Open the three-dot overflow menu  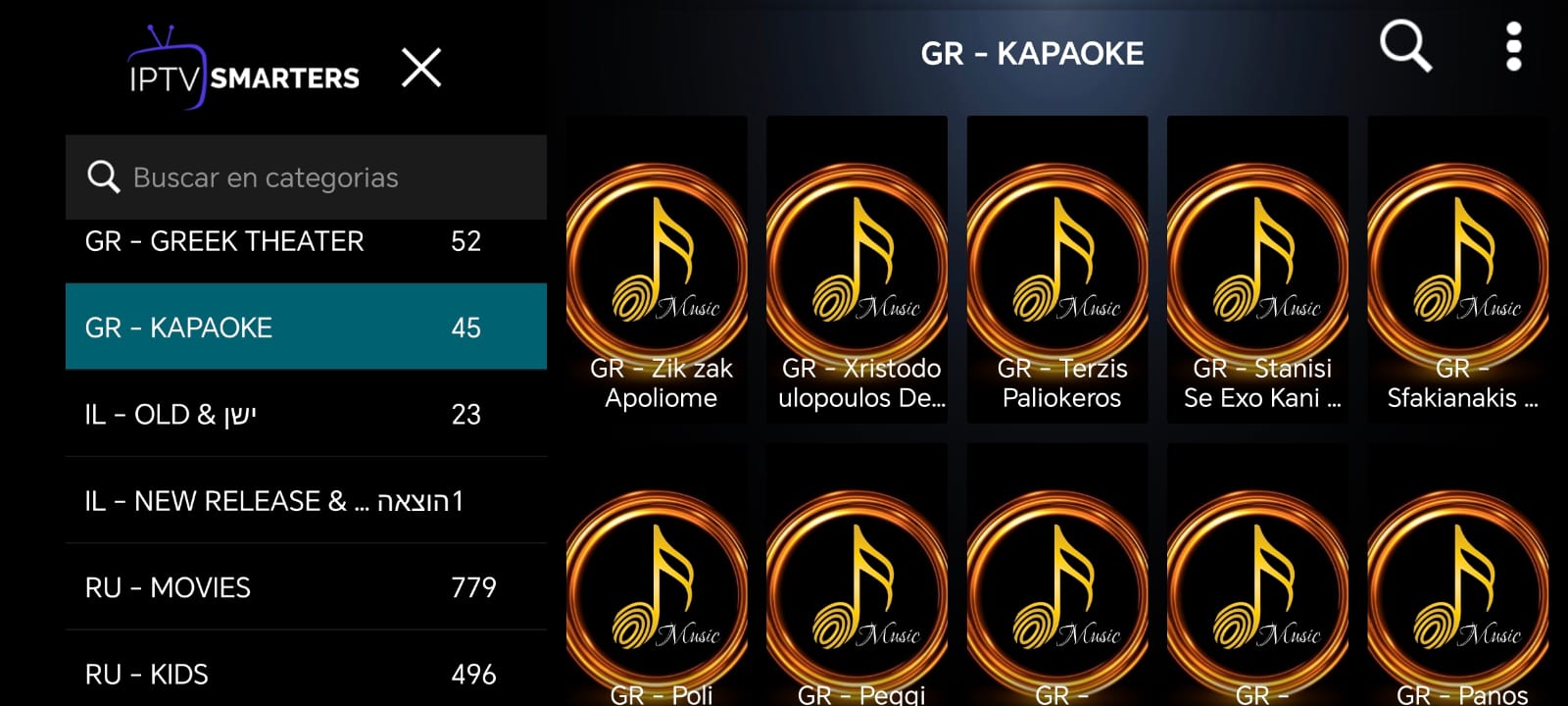(1514, 46)
